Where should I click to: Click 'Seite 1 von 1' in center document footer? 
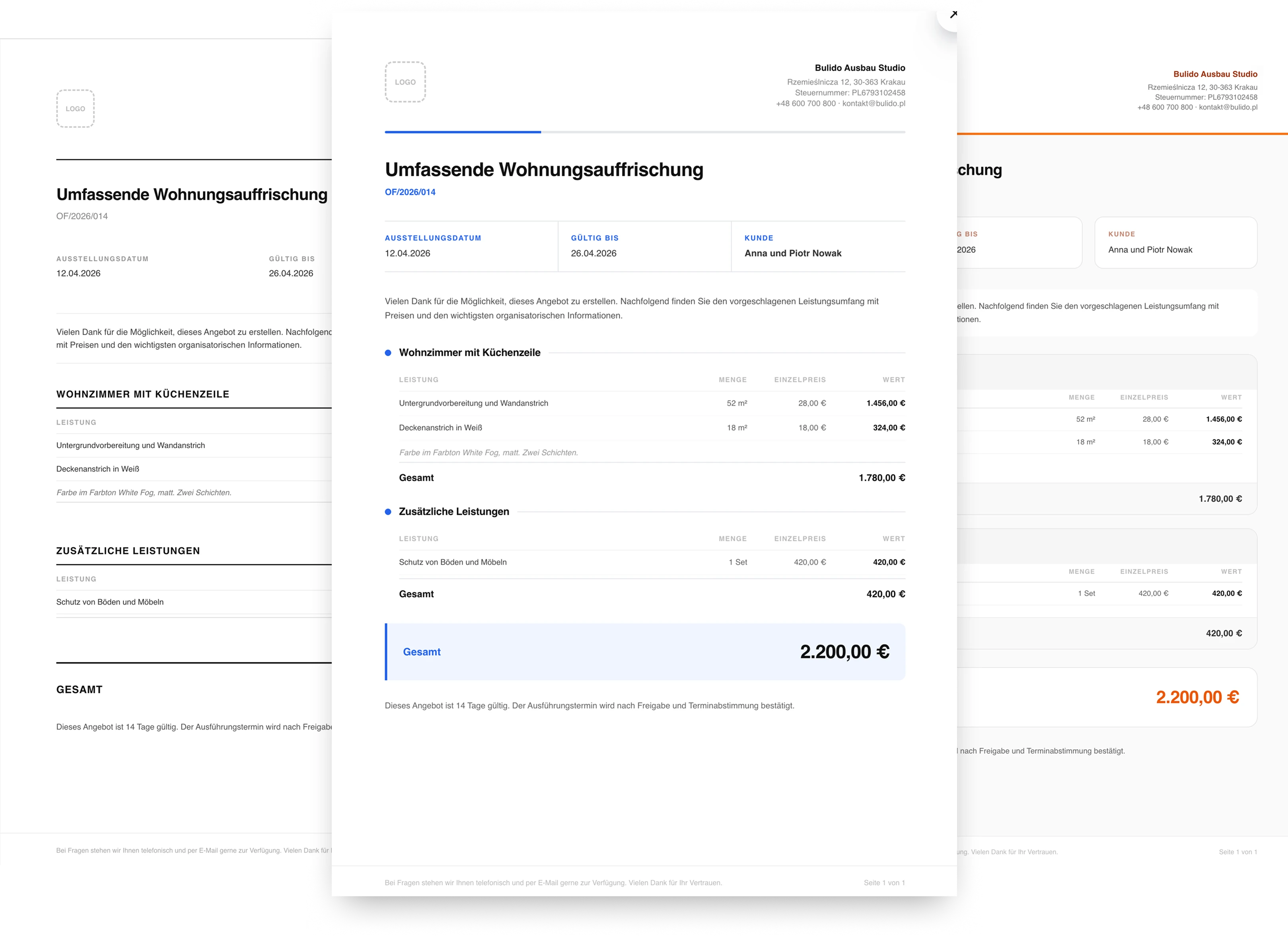click(884, 883)
